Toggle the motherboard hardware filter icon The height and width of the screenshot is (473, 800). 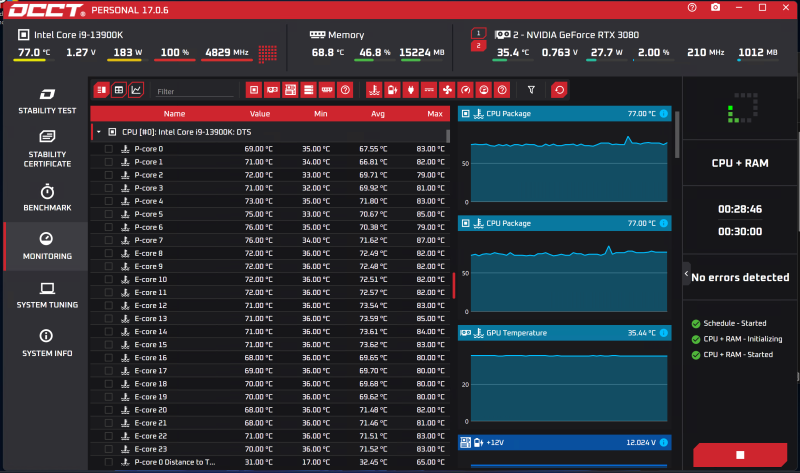pyautogui.click(x=290, y=90)
